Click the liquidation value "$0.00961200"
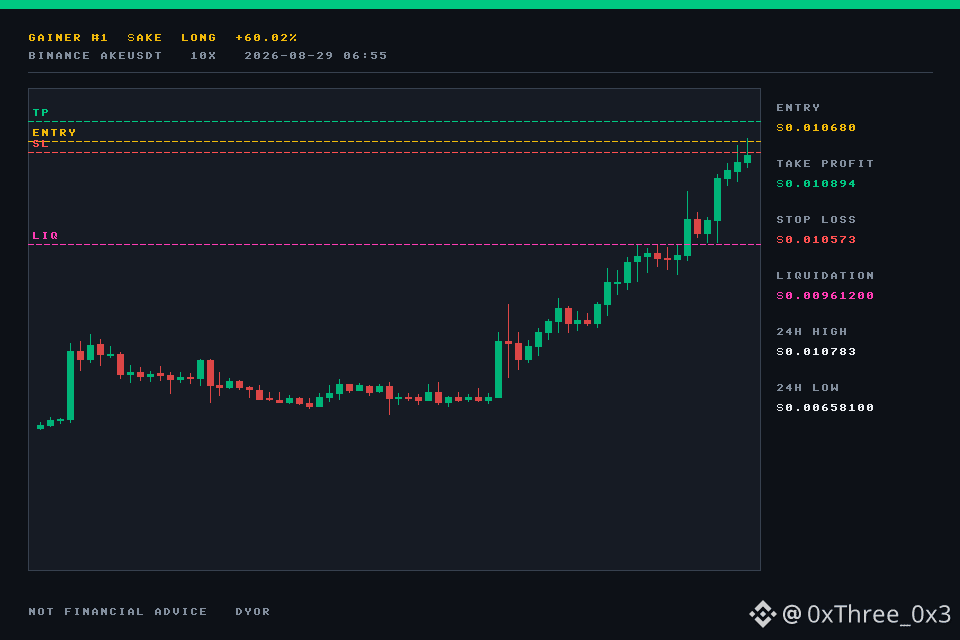 click(x=825, y=296)
